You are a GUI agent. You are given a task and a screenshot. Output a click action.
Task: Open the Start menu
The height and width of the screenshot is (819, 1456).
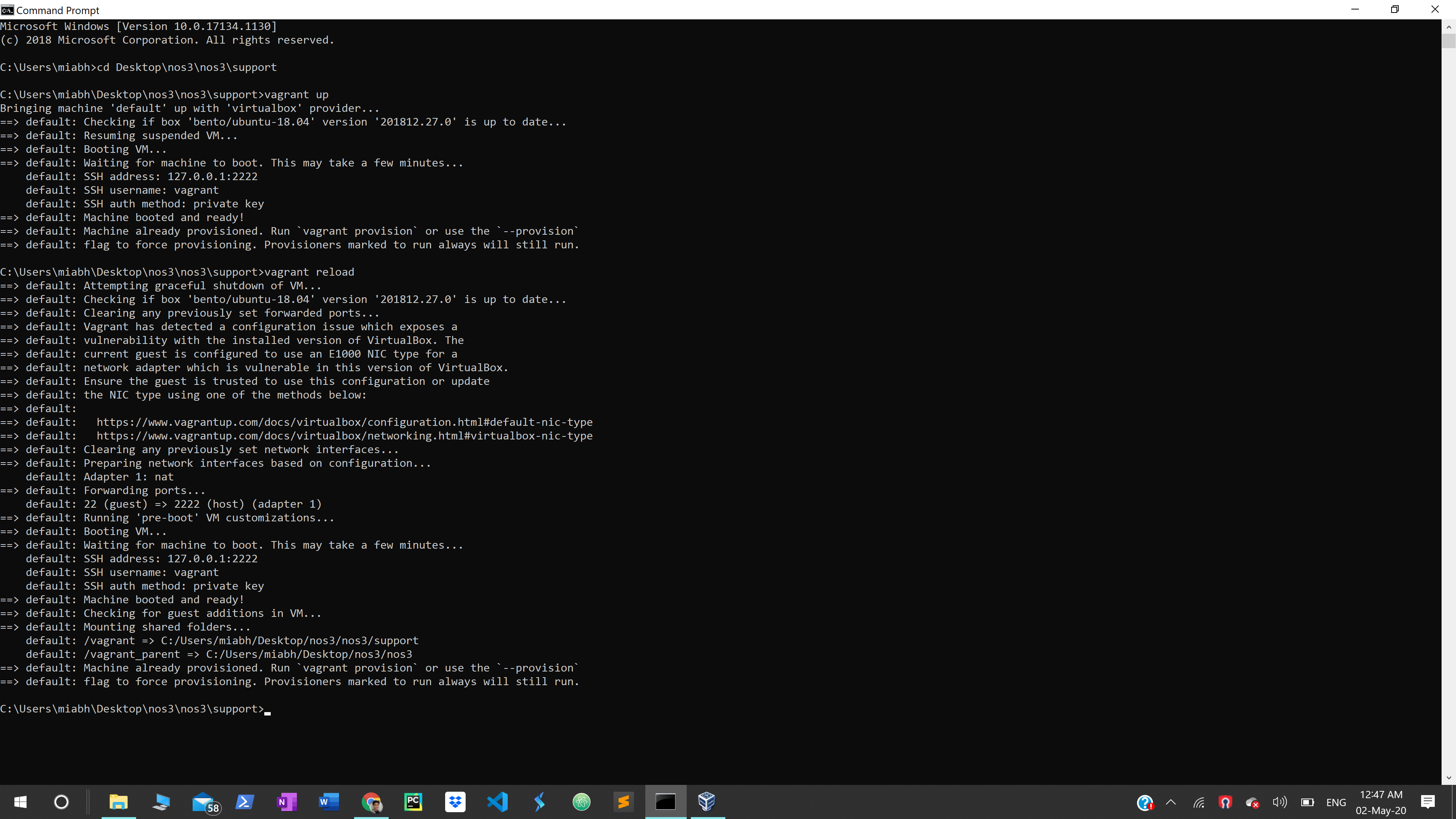coord(20,802)
